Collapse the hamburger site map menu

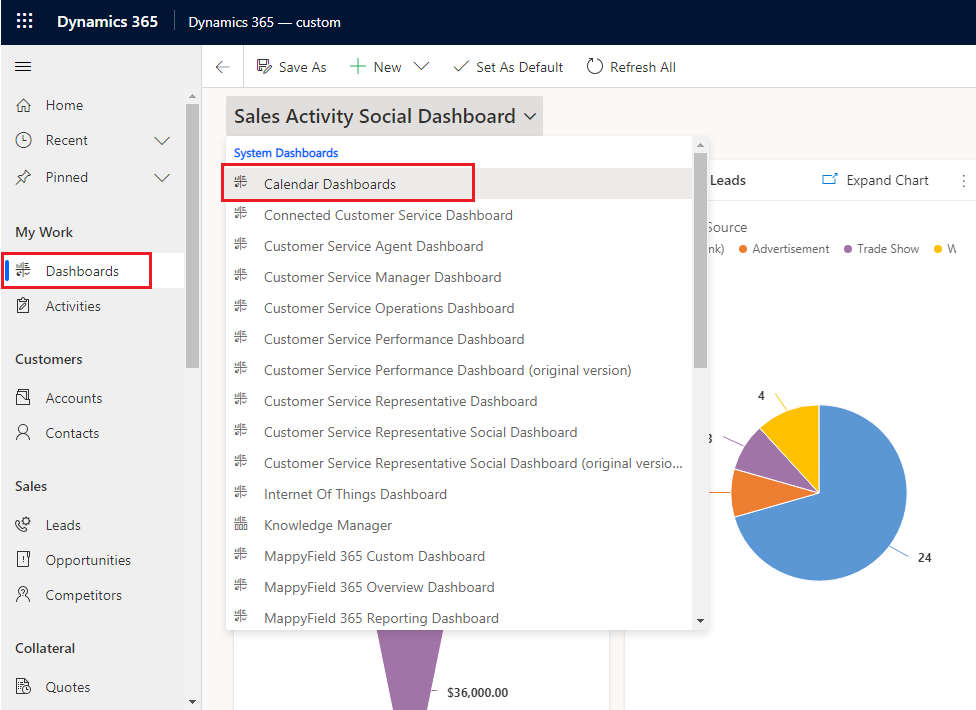point(23,67)
